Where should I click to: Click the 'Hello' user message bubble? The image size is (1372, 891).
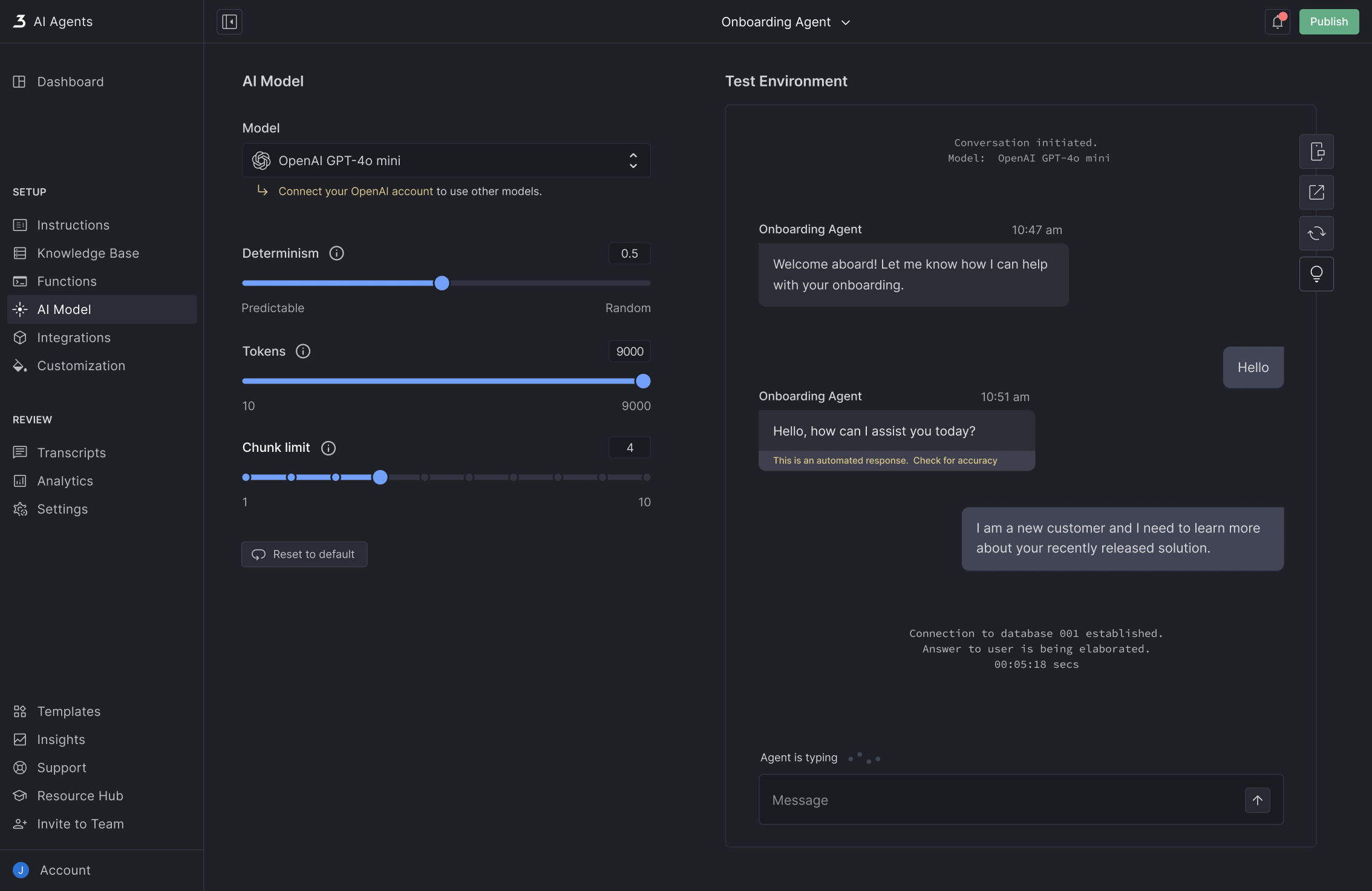[x=1253, y=367]
